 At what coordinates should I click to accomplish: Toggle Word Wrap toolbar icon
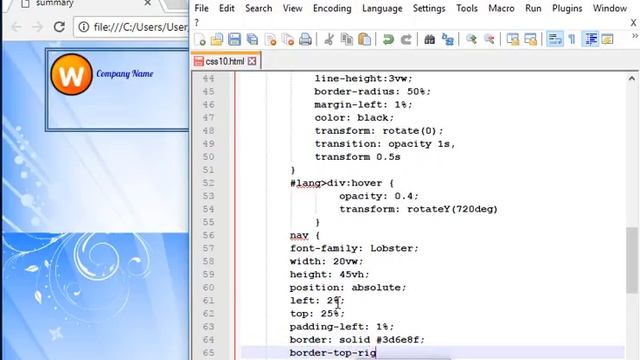pyautogui.click(x=555, y=39)
